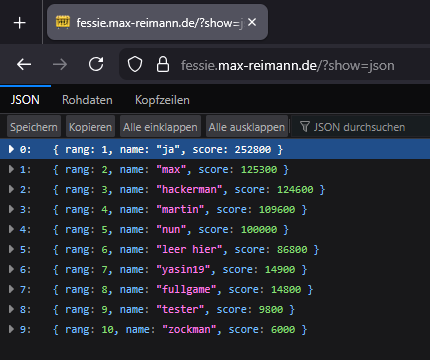Expand row 1 with name max
The image size is (430, 360).
[x=11, y=169]
